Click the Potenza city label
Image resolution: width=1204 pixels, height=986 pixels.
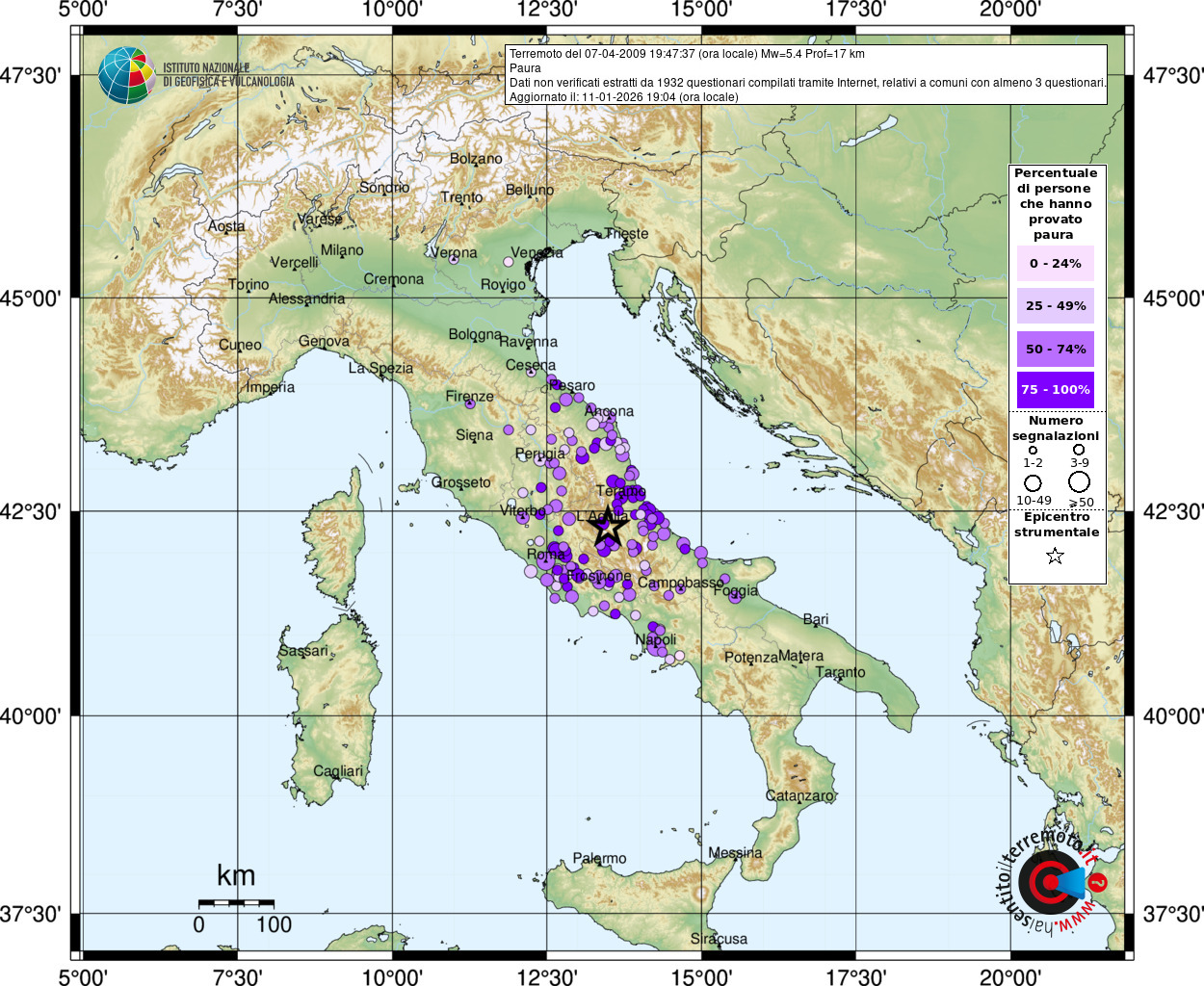pos(750,658)
